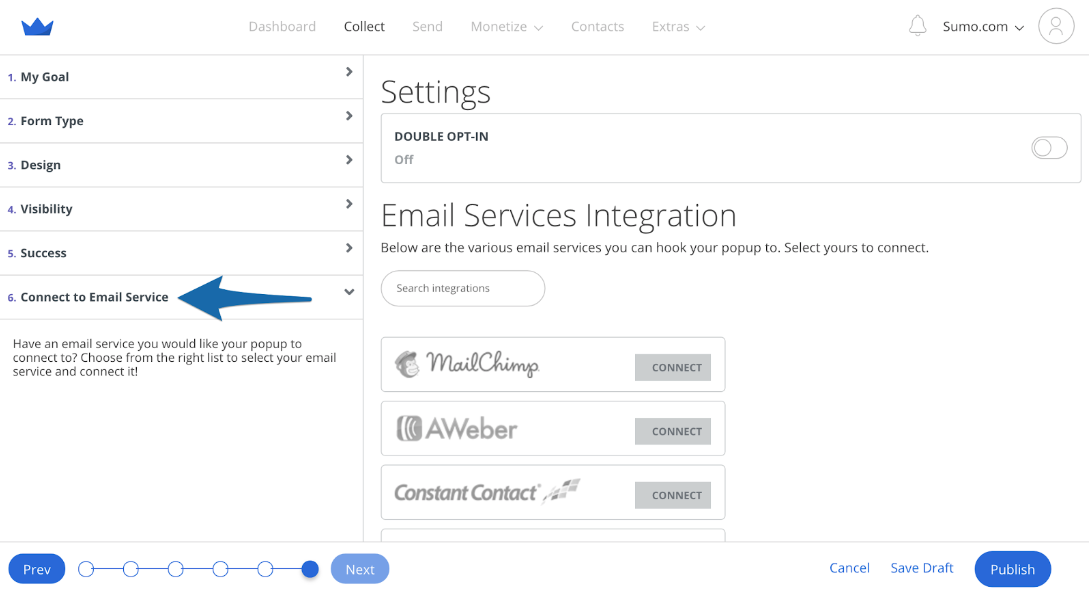Click the "DOUBLE OPT-IN" label
Screen dimensions: 1089x594
point(441,137)
